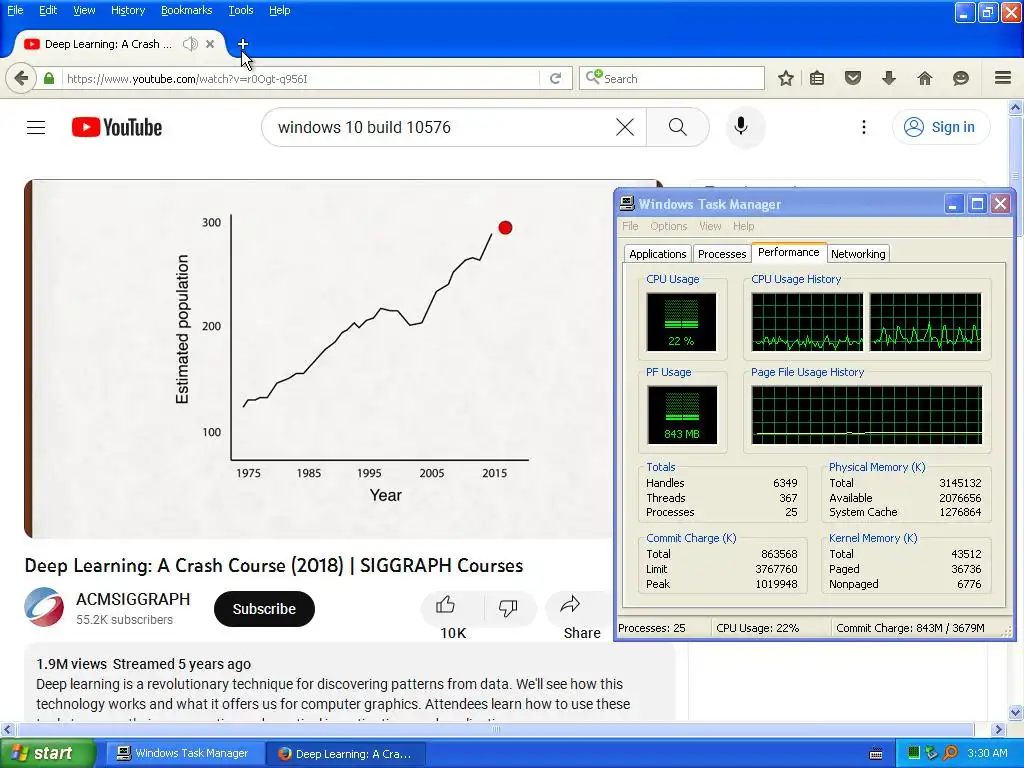The image size is (1024, 768).
Task: Click the YouTube logo
Action: (x=117, y=127)
